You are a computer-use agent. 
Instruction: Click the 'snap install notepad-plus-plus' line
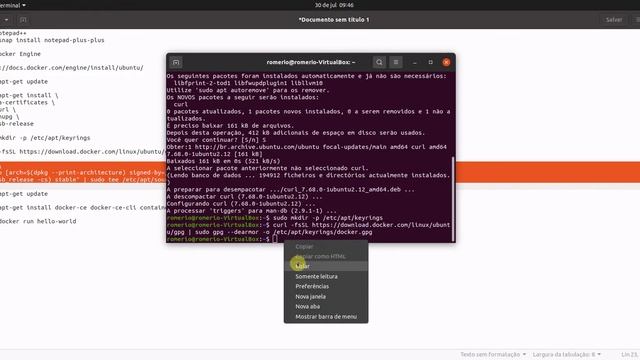(x=52, y=40)
